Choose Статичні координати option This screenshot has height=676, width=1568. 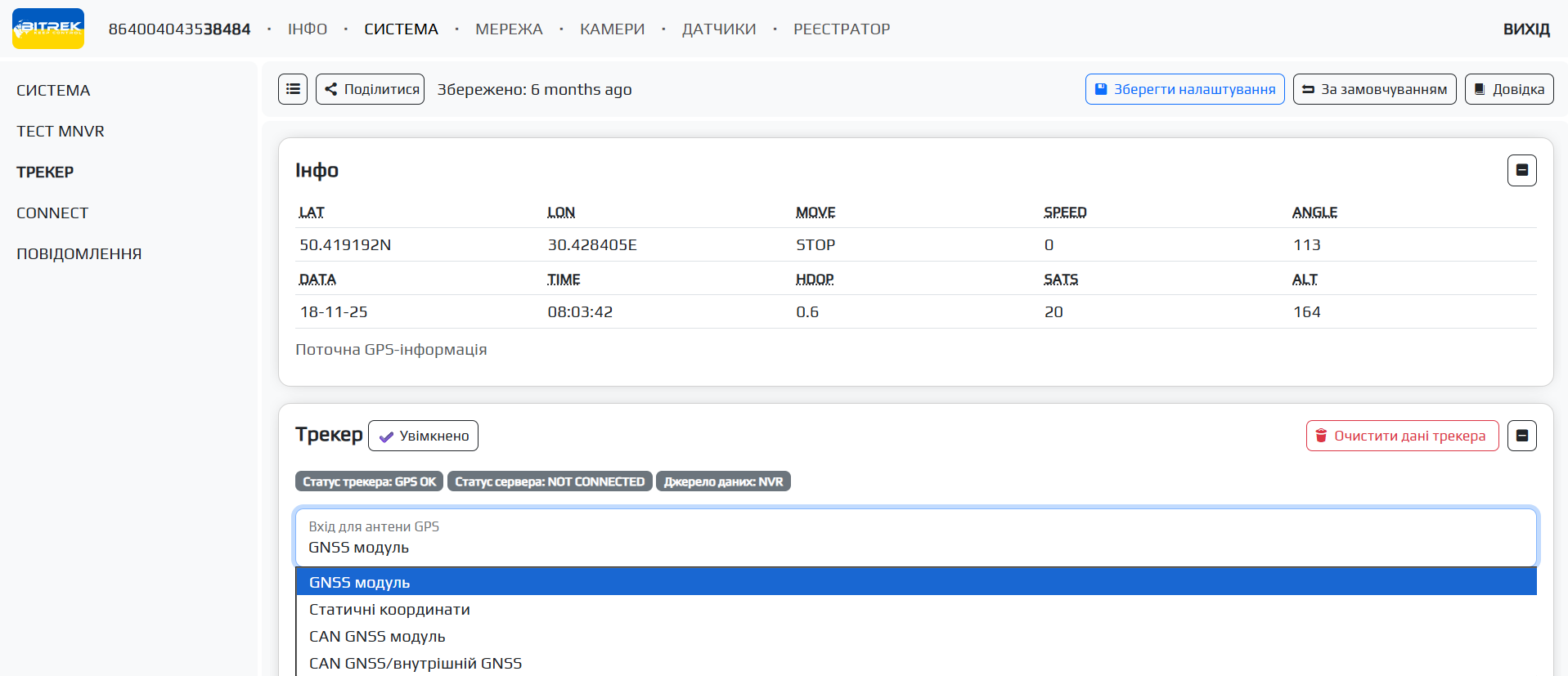tap(389, 609)
